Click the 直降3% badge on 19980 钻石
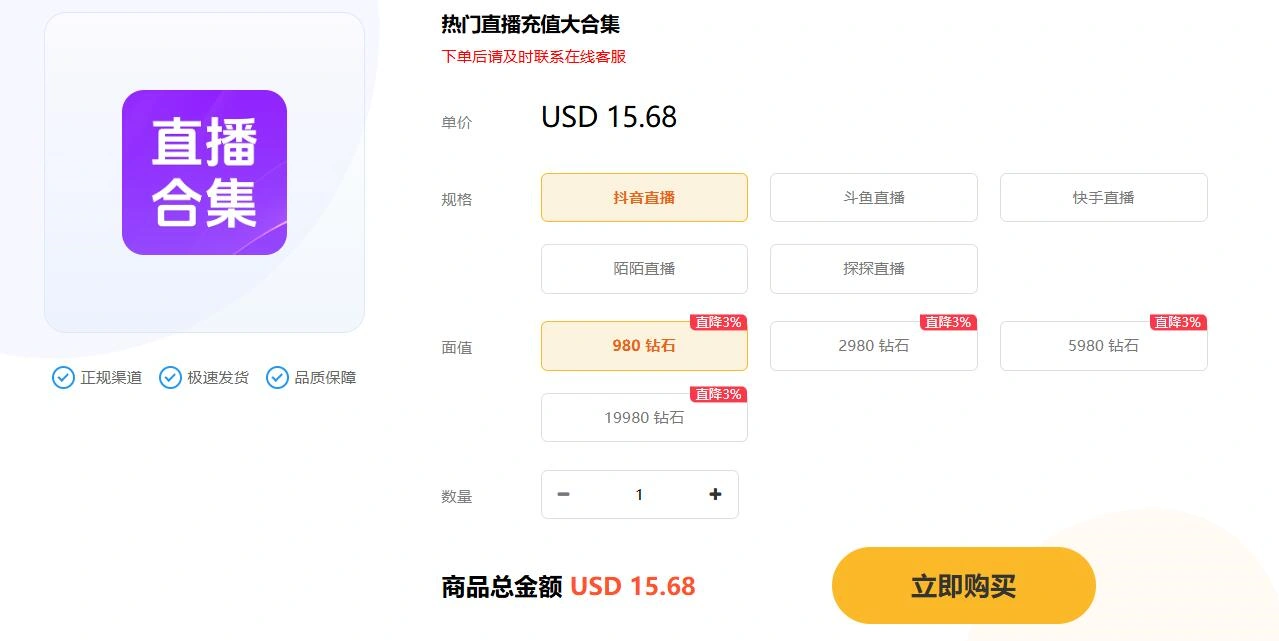Image resolution: width=1279 pixels, height=641 pixels. point(718,394)
